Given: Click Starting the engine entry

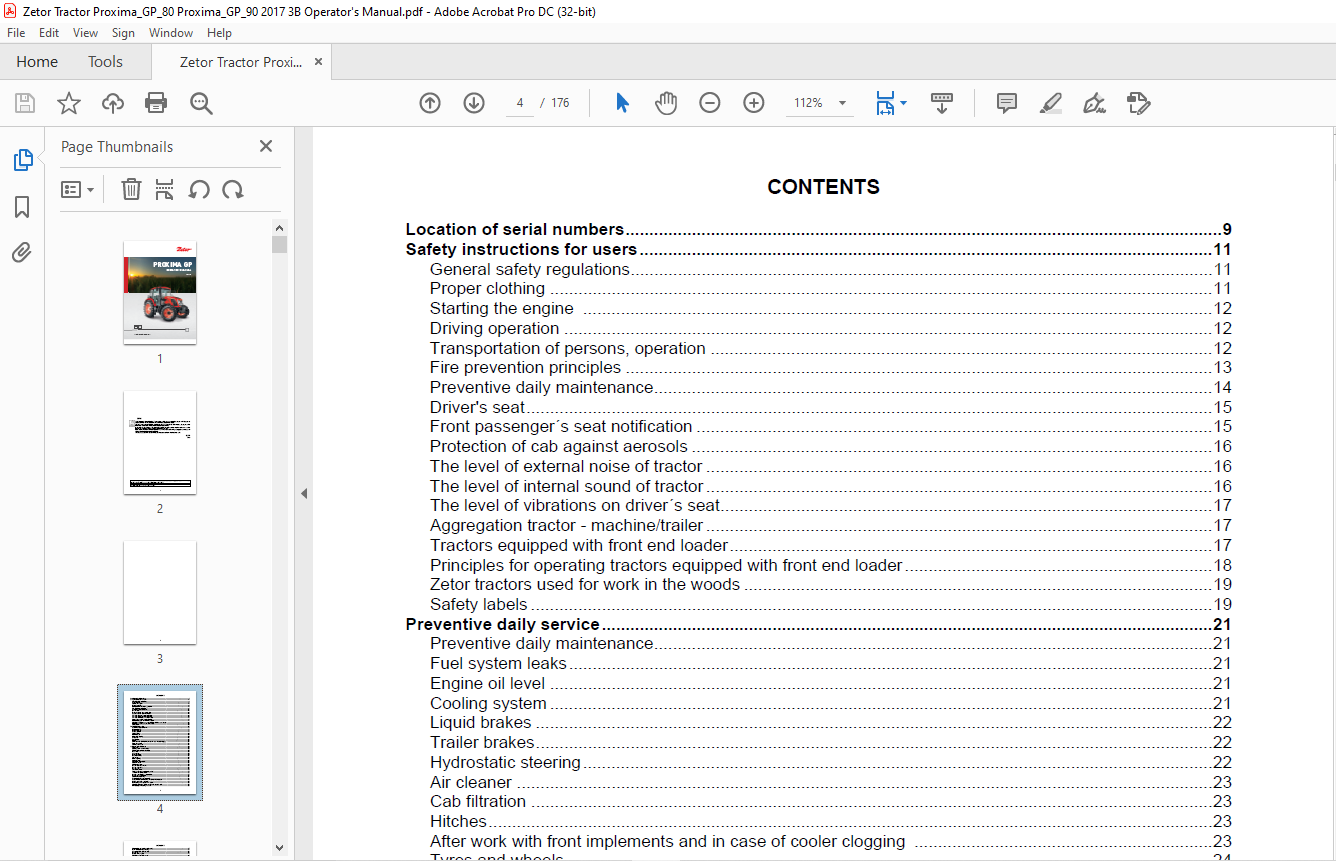Looking at the screenshot, I should point(830,309).
